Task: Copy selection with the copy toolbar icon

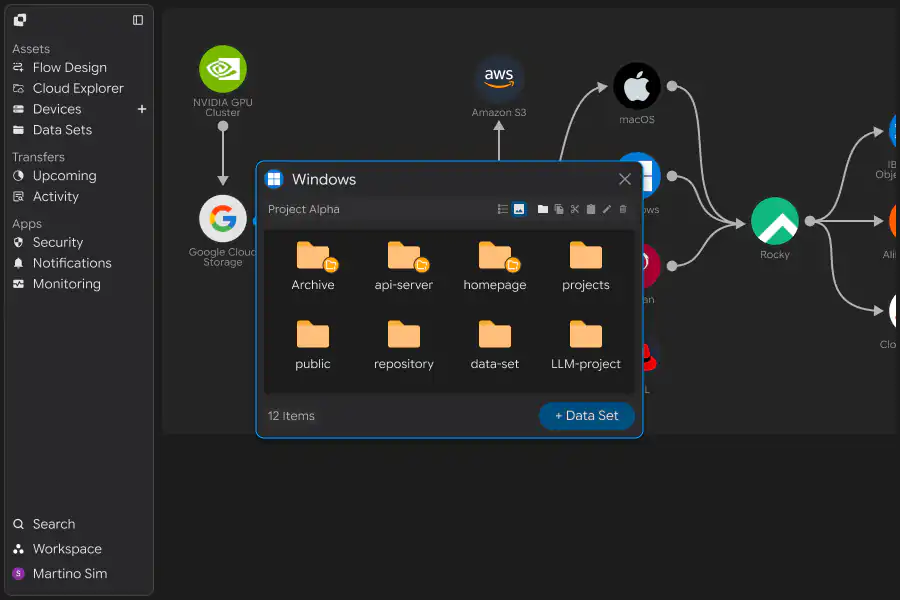Action: pos(558,209)
